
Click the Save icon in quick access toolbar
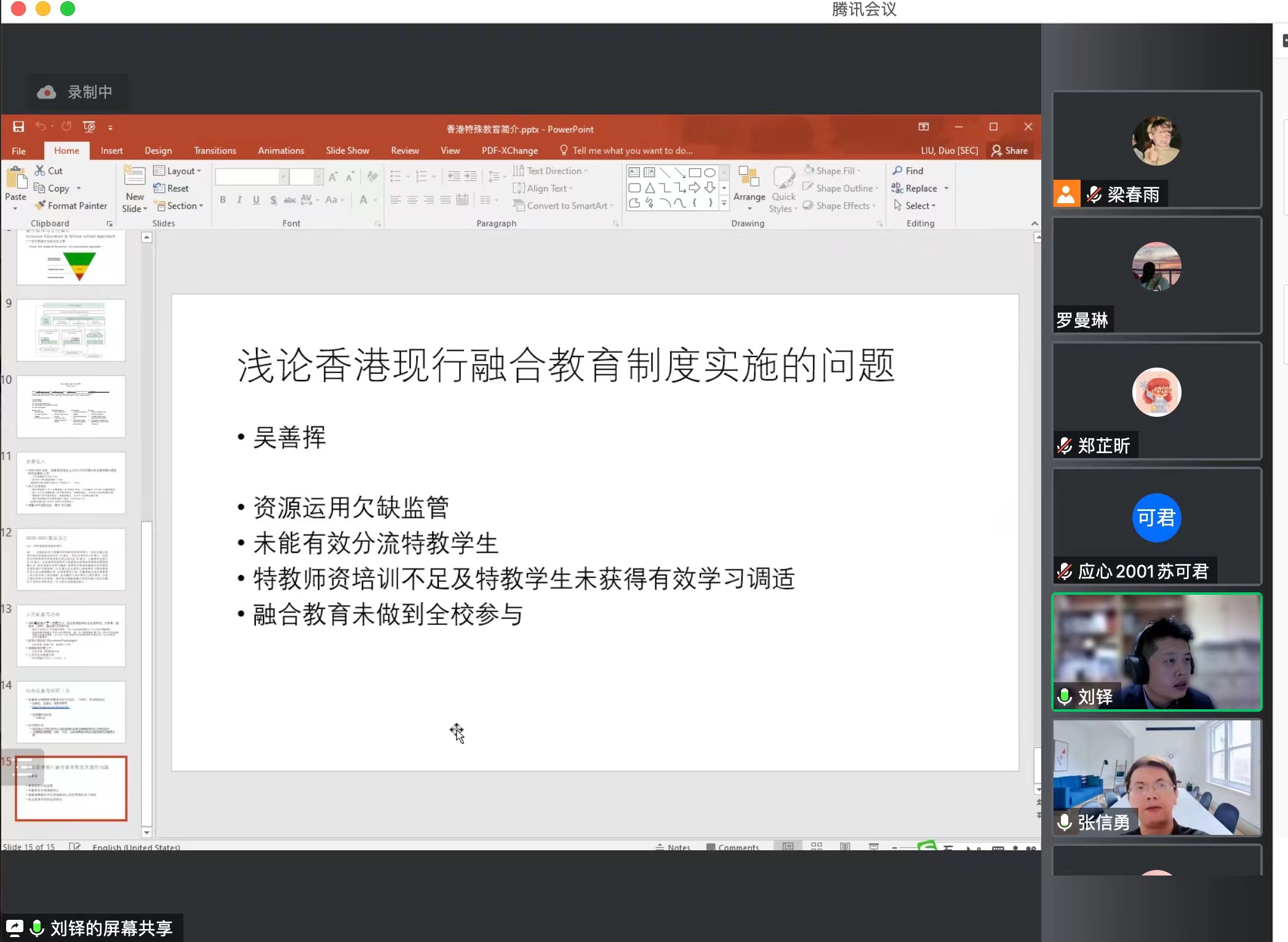pyautogui.click(x=18, y=127)
